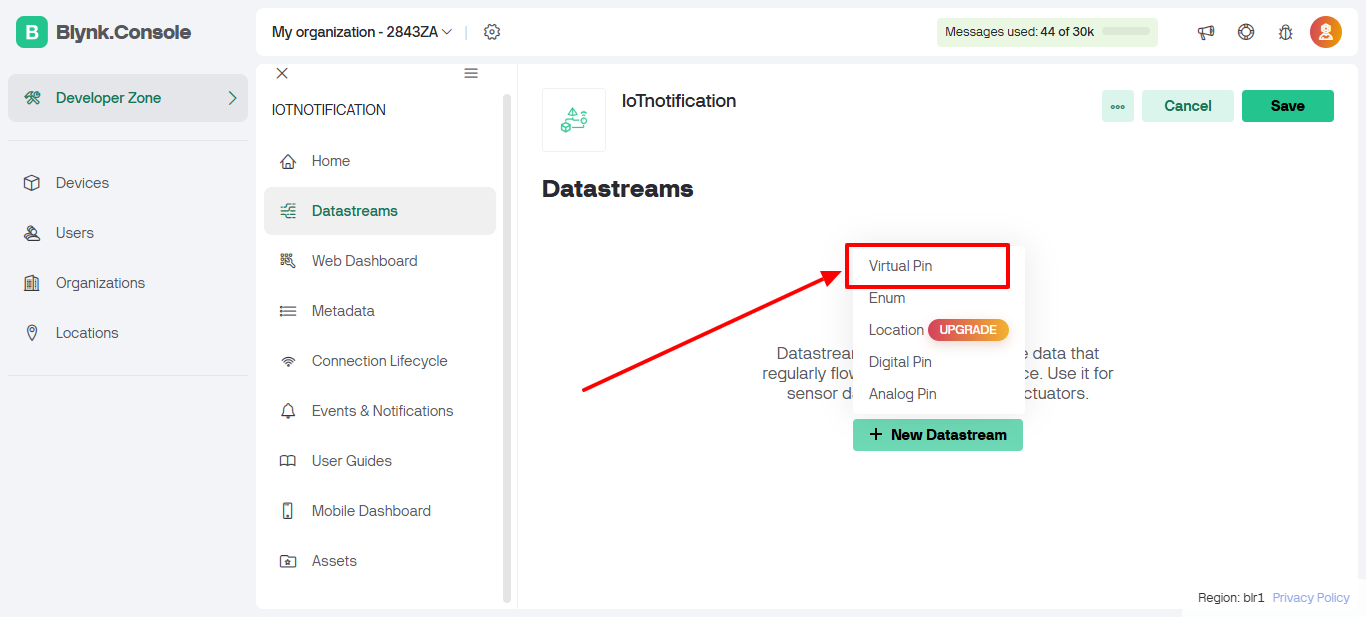Go to Organizations
This screenshot has width=1366, height=617.
[x=128, y=283]
